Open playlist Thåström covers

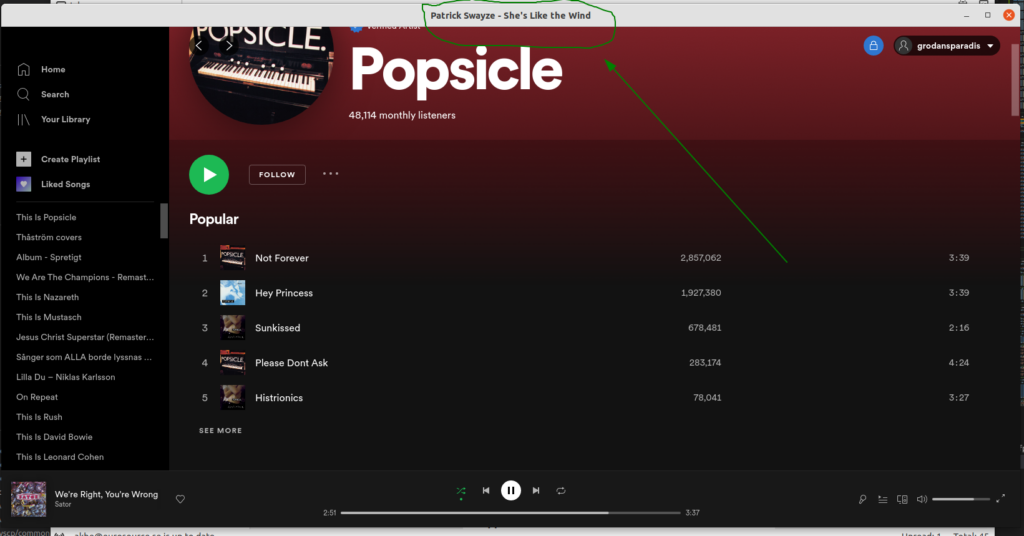point(49,237)
